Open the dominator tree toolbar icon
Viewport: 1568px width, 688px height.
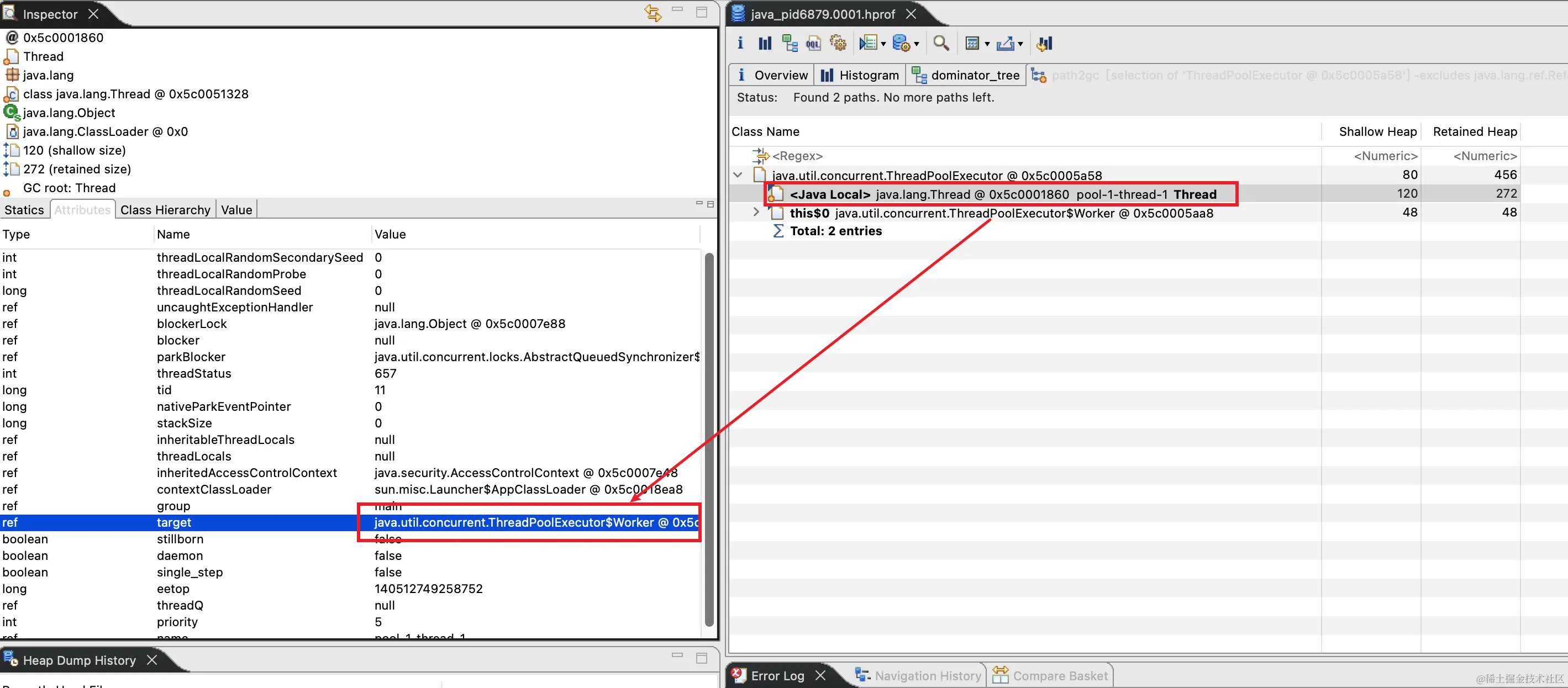[x=790, y=43]
